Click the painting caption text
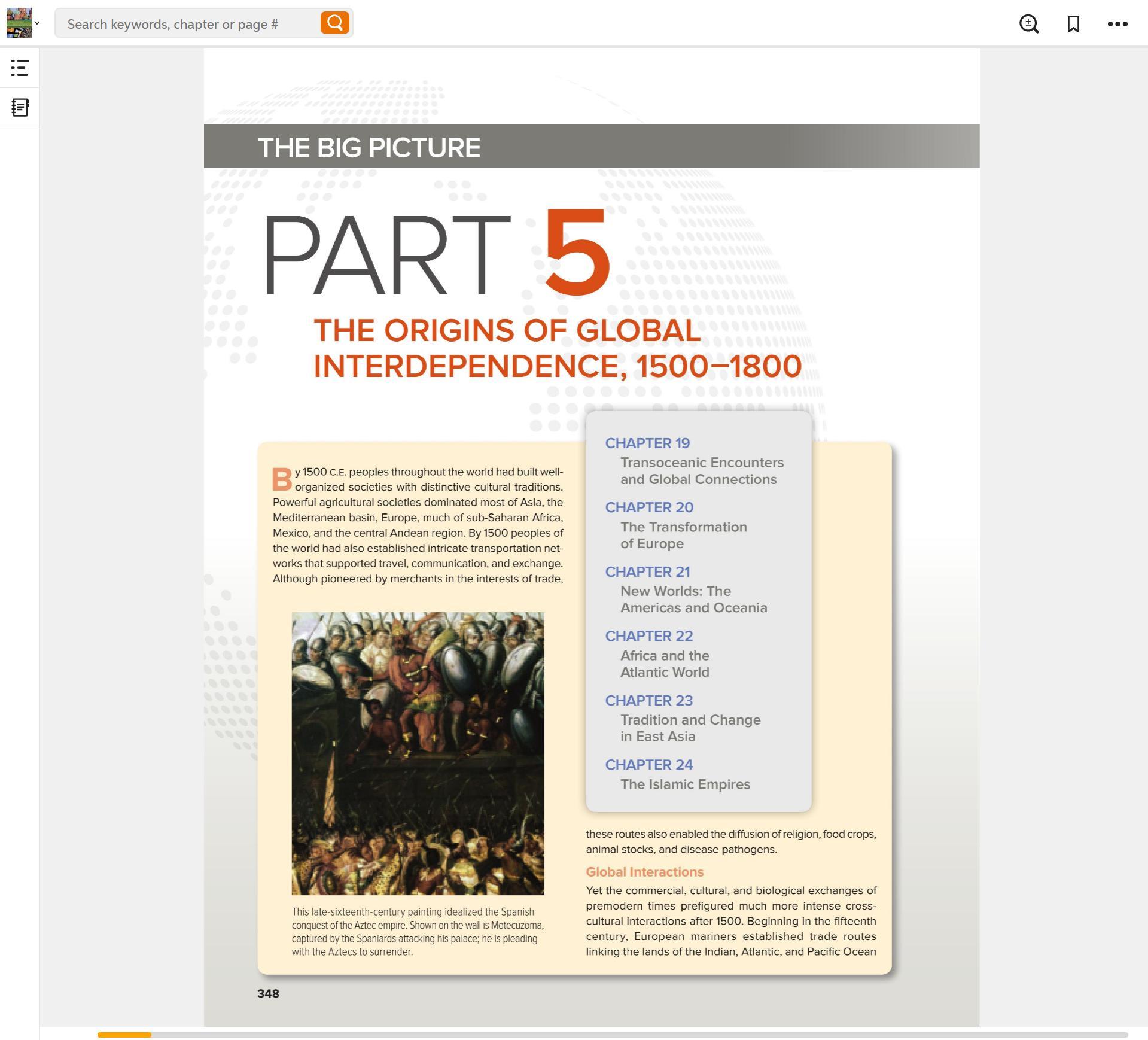1148x1040 pixels. pyautogui.click(x=418, y=932)
